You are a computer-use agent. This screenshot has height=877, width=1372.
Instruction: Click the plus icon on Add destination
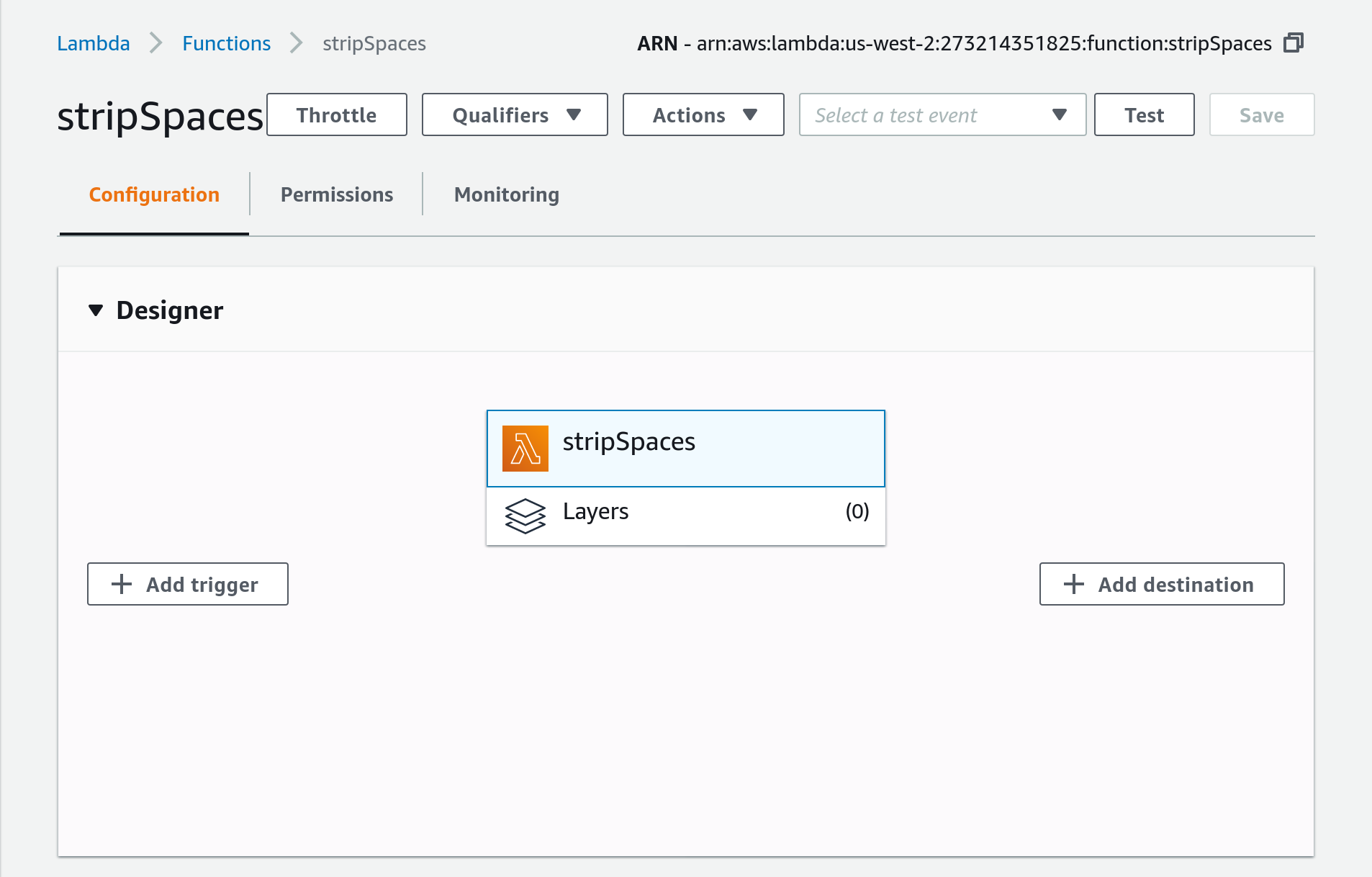tap(1073, 584)
